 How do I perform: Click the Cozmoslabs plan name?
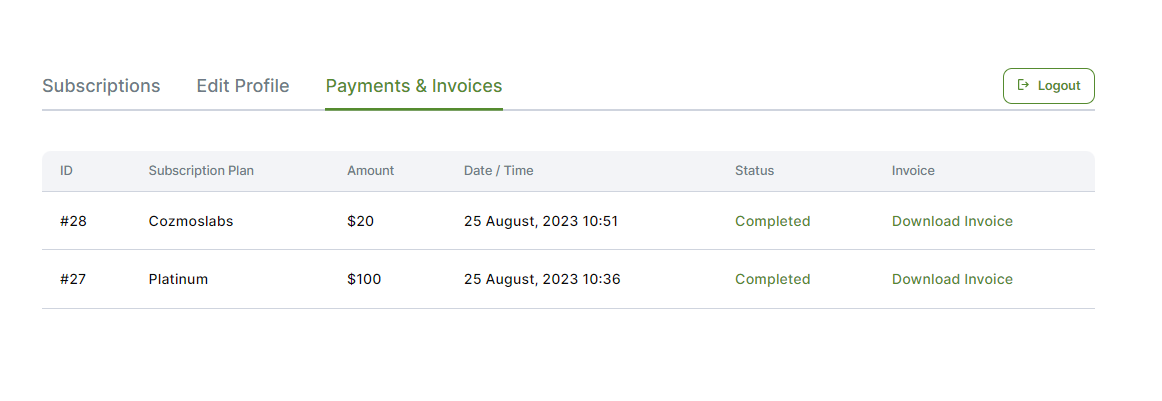(x=190, y=221)
